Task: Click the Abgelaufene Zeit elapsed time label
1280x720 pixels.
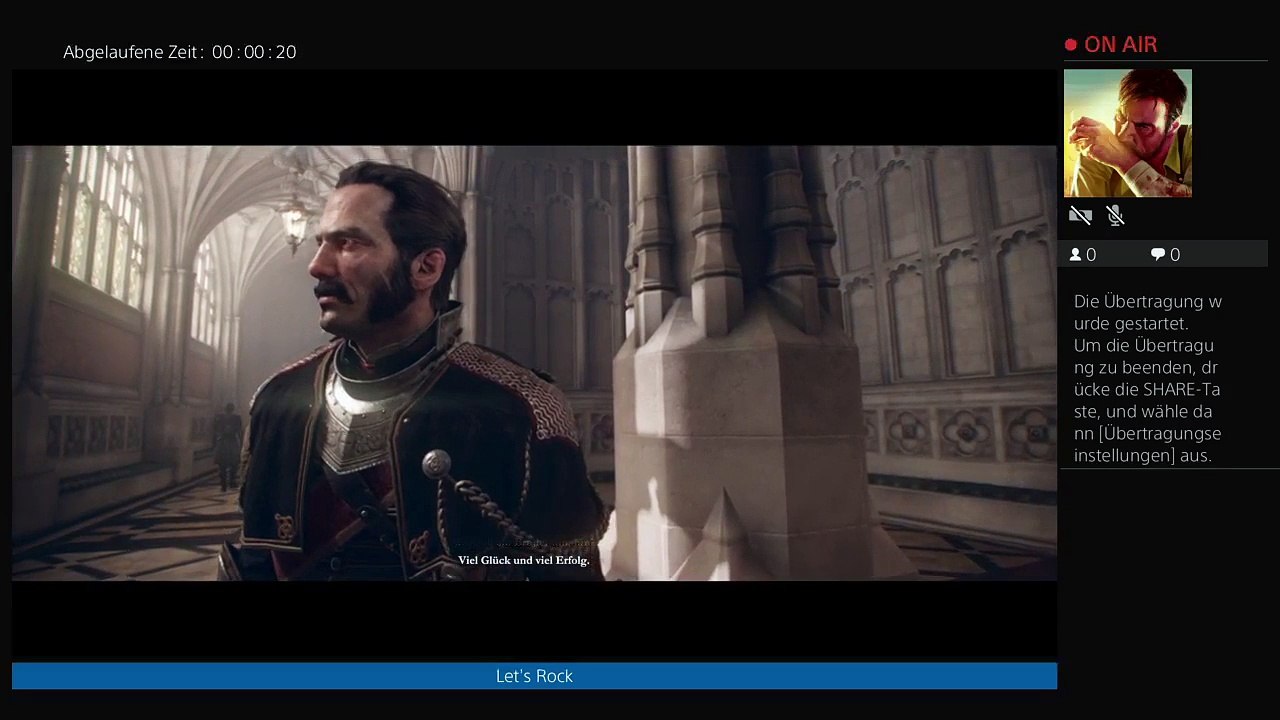Action: 134,52
